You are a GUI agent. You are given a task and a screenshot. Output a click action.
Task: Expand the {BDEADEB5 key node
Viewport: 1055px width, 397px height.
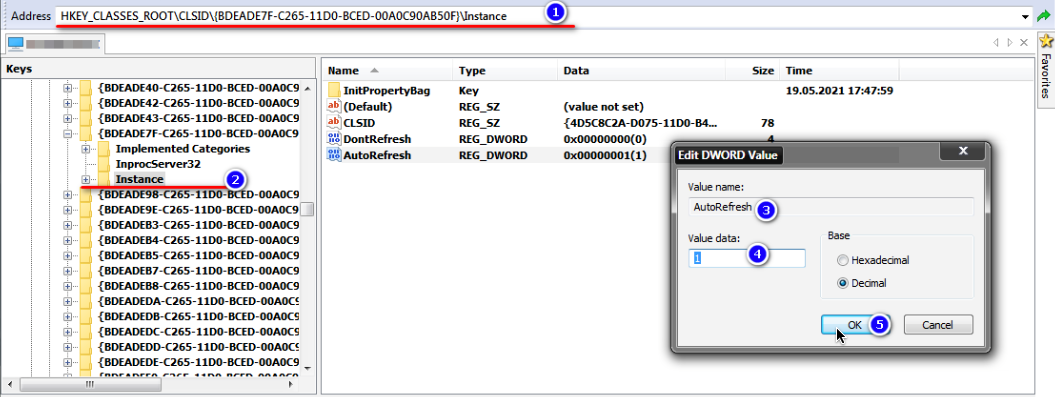click(67, 255)
